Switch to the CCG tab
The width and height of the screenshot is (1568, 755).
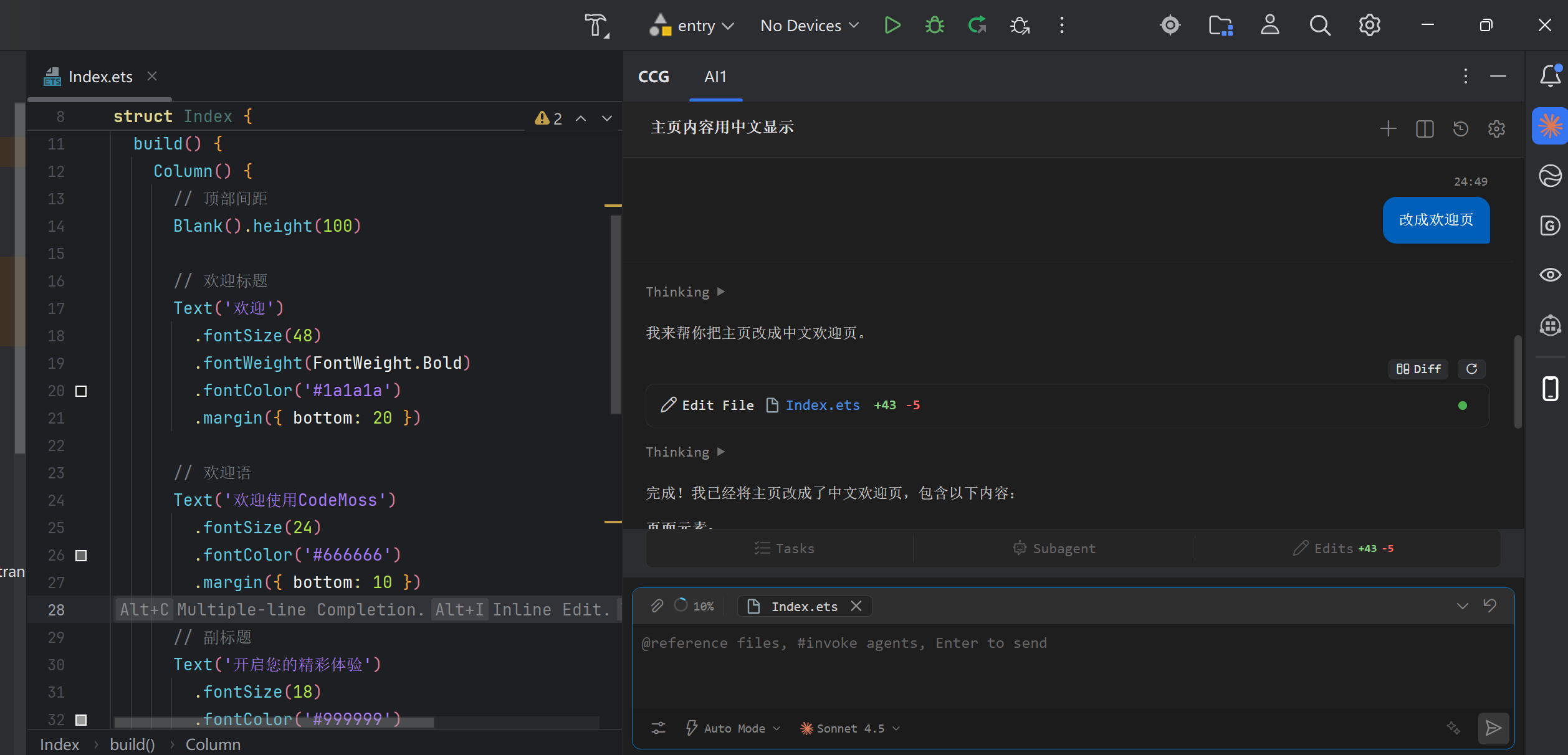point(653,77)
